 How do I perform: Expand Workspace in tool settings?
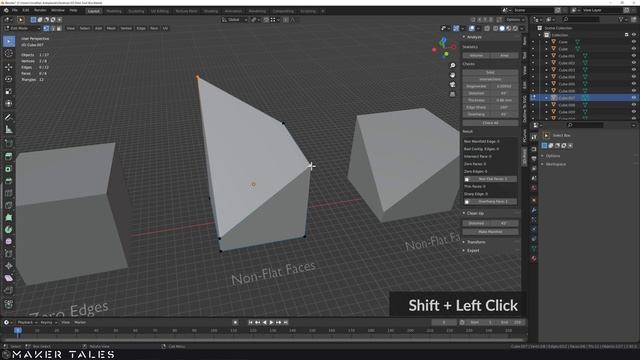(x=556, y=164)
